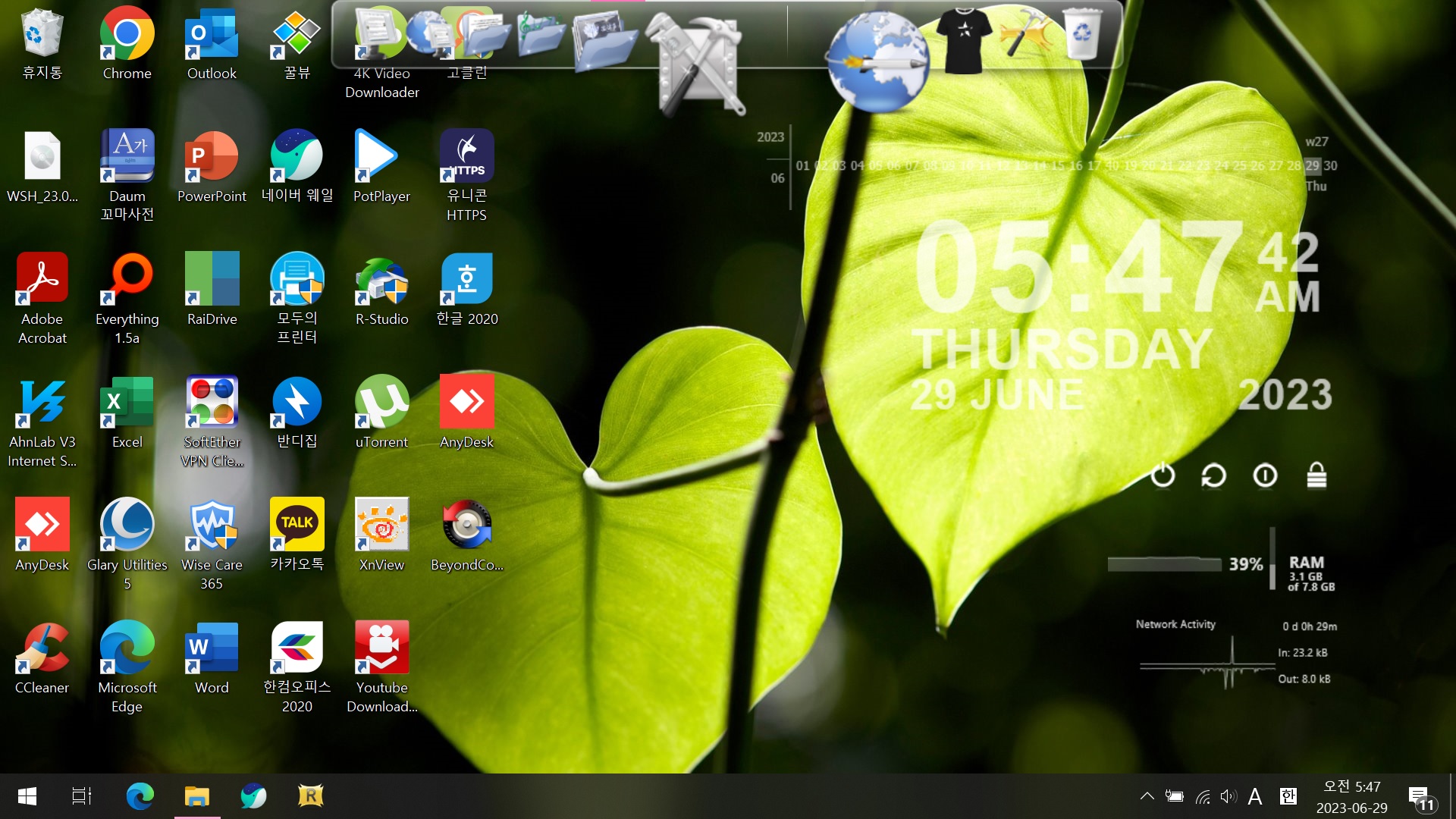Image resolution: width=1456 pixels, height=819 pixels.
Task: Open the Youtube Download... desktop icon
Action: (381, 667)
